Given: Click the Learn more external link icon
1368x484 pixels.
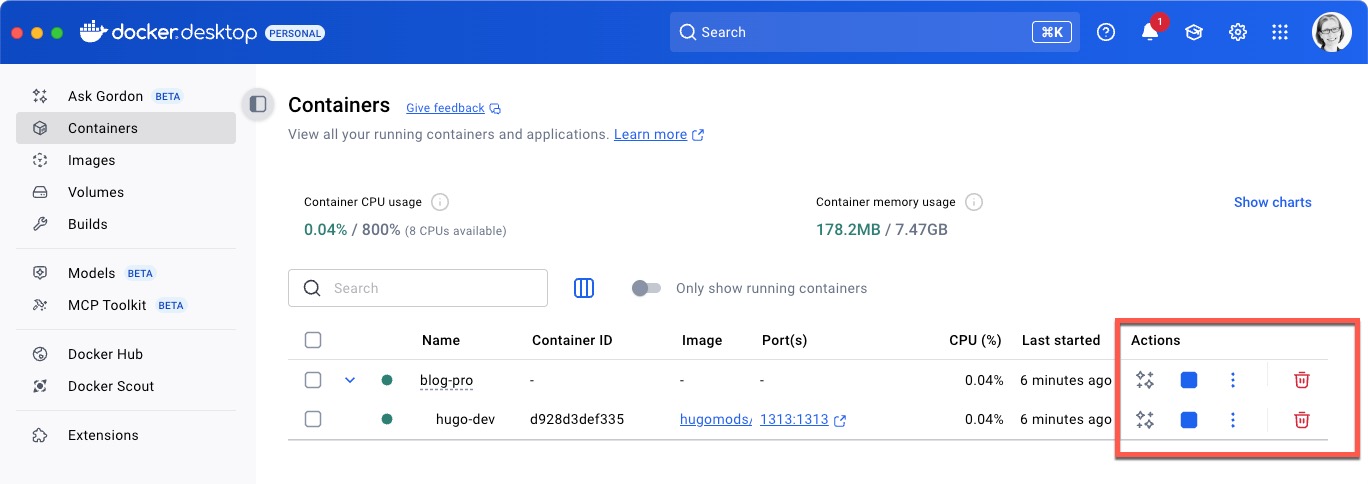Looking at the screenshot, I should tap(698, 135).
